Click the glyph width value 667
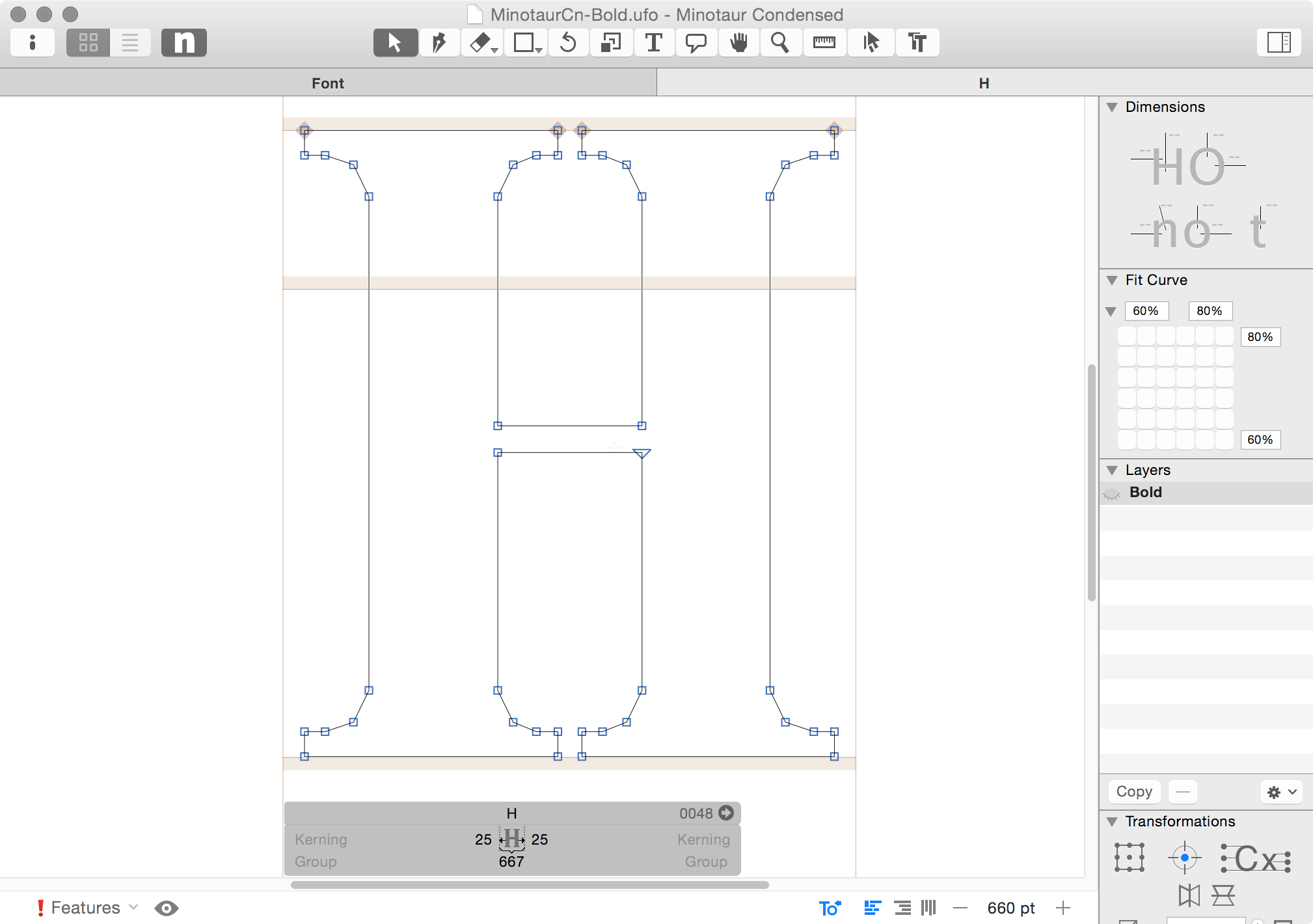This screenshot has height=924, width=1313. tap(511, 862)
